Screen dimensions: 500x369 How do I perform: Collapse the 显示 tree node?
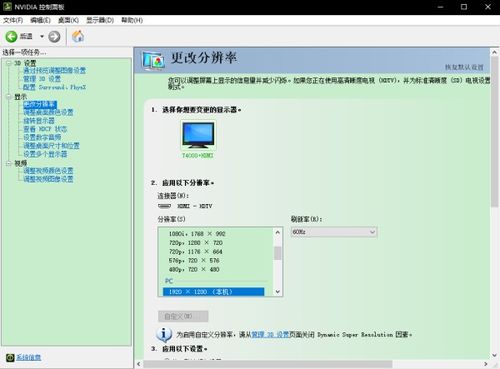point(9,97)
